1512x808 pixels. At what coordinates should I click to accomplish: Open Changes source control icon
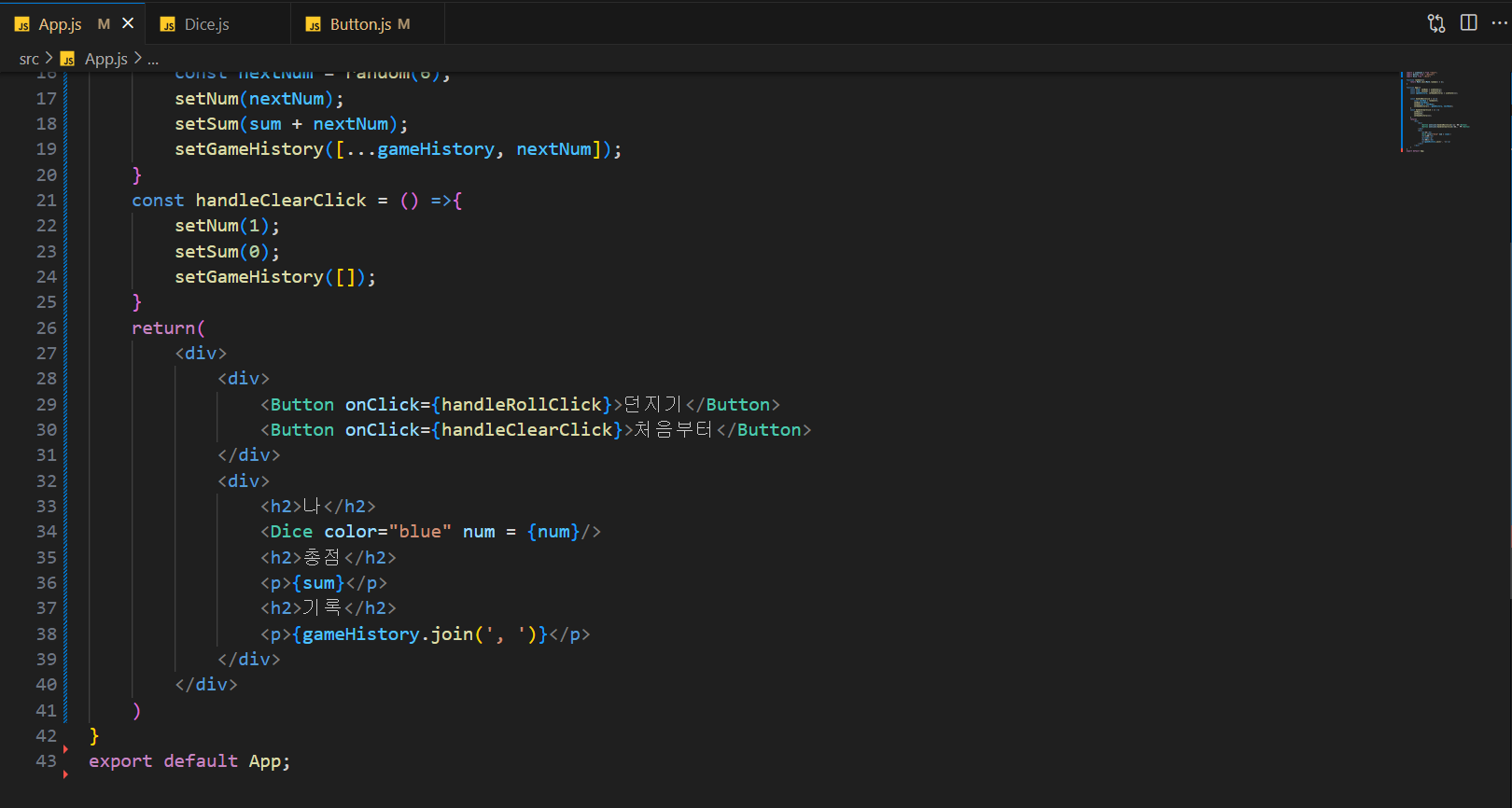tap(1436, 23)
